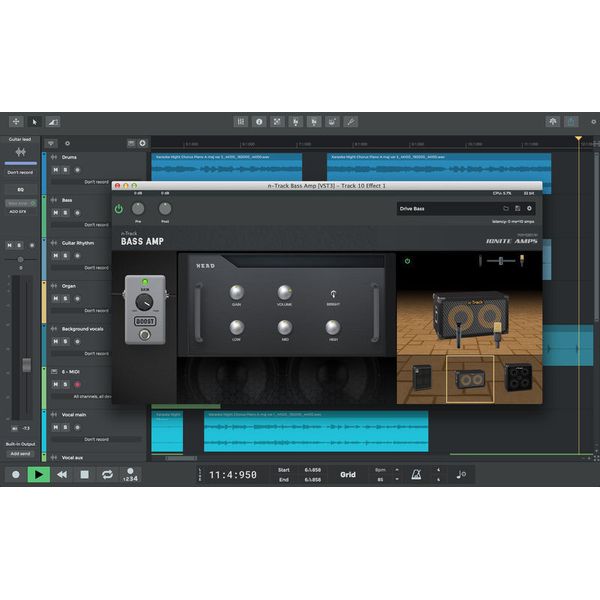Click the microphone/wrench tool icon
The height and width of the screenshot is (600, 600).
click(351, 122)
